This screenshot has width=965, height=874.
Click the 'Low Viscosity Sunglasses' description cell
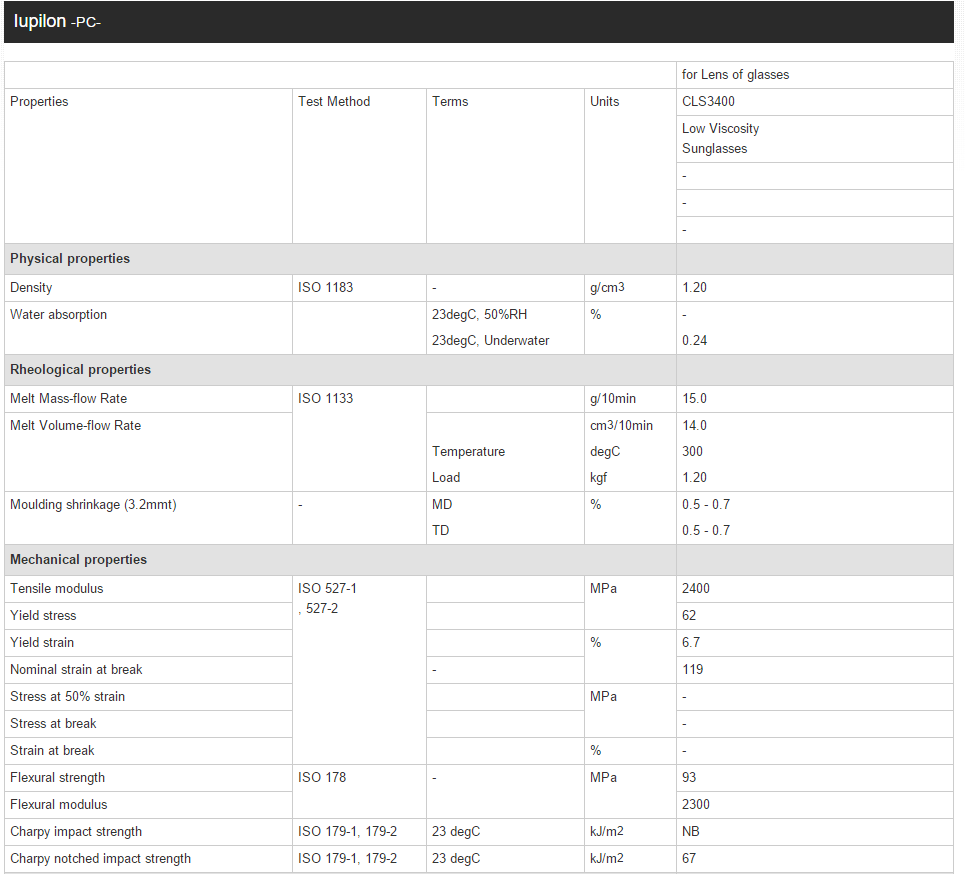[x=815, y=139]
